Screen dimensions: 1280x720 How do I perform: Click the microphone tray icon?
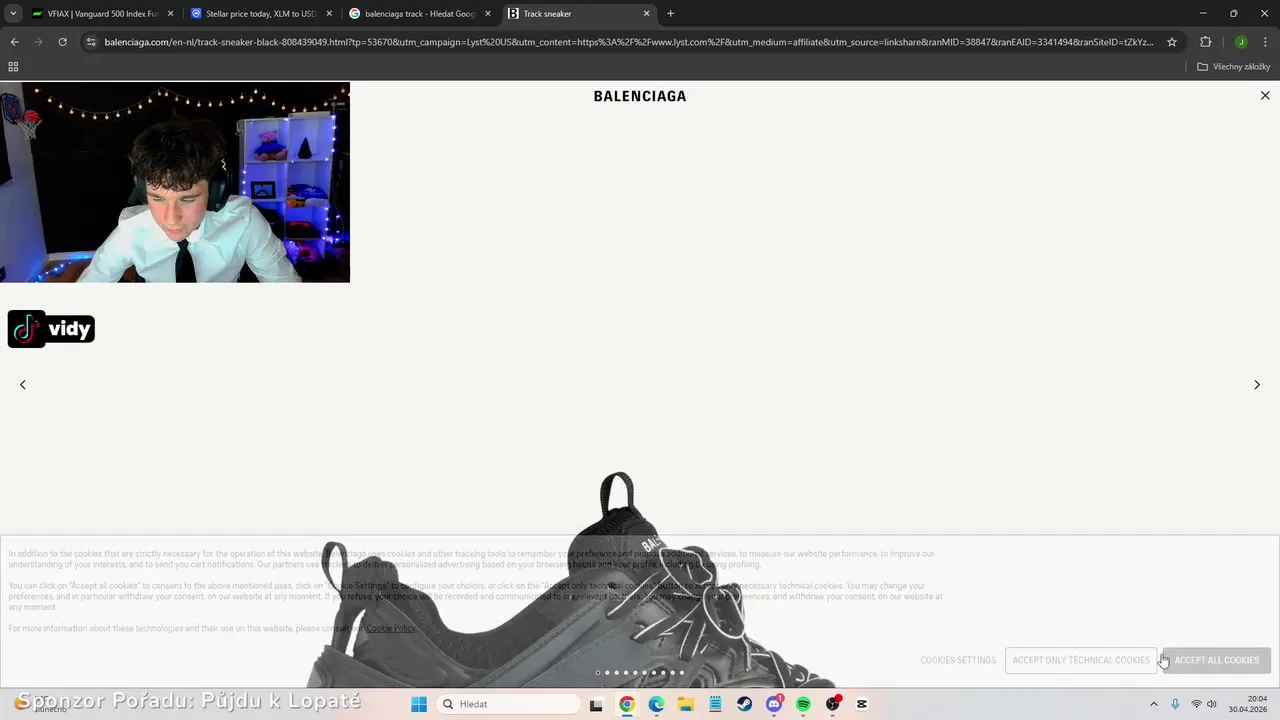1175,704
